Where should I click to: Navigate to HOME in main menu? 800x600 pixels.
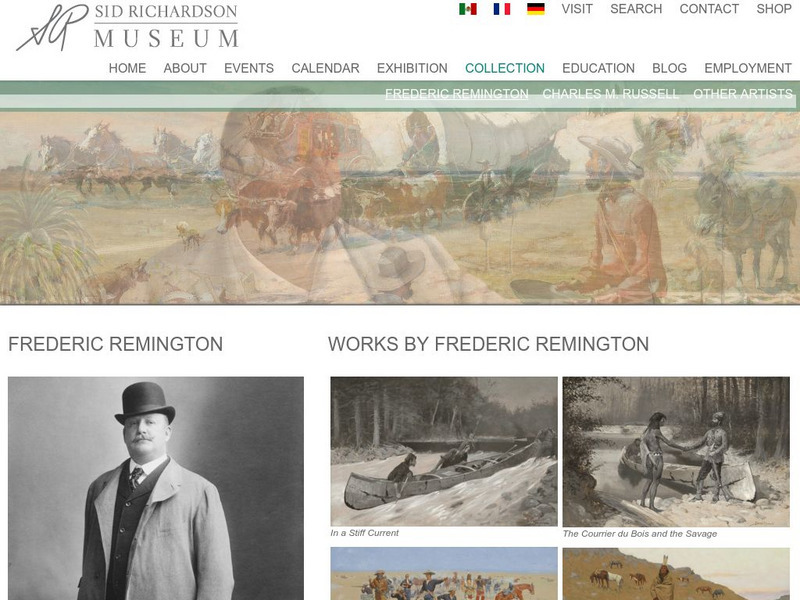point(128,68)
